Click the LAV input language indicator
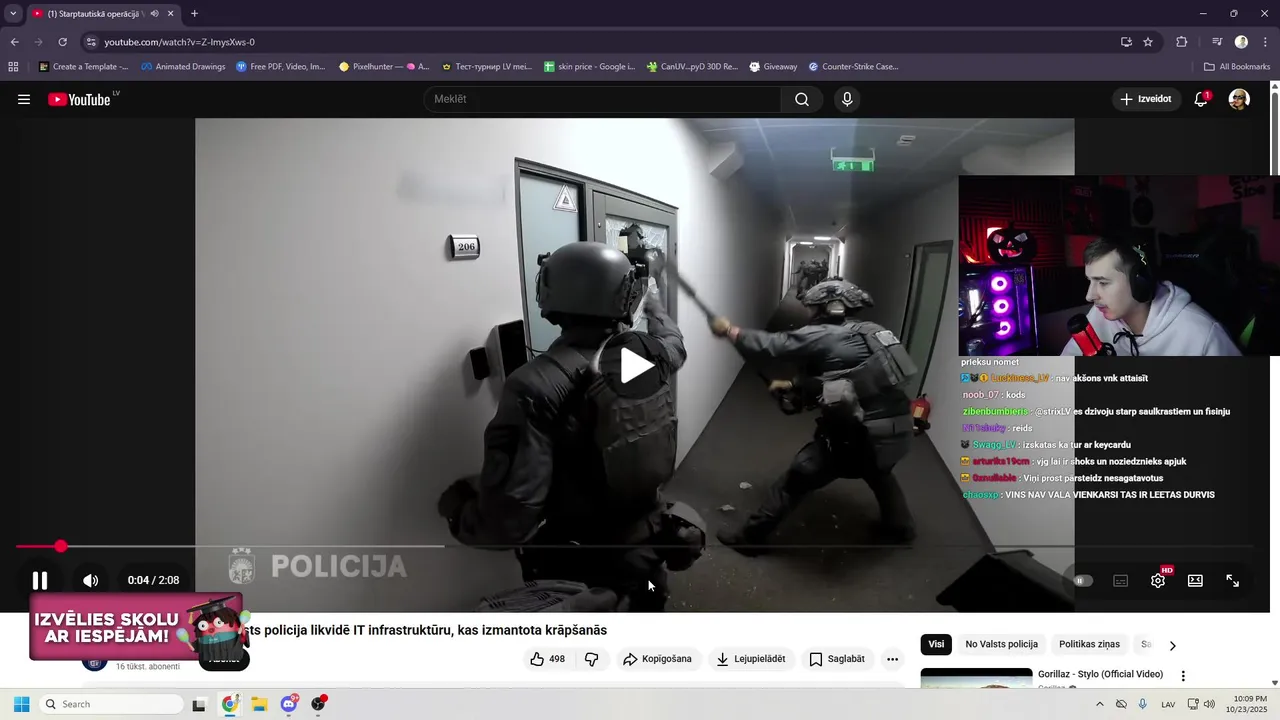 coord(1168,704)
